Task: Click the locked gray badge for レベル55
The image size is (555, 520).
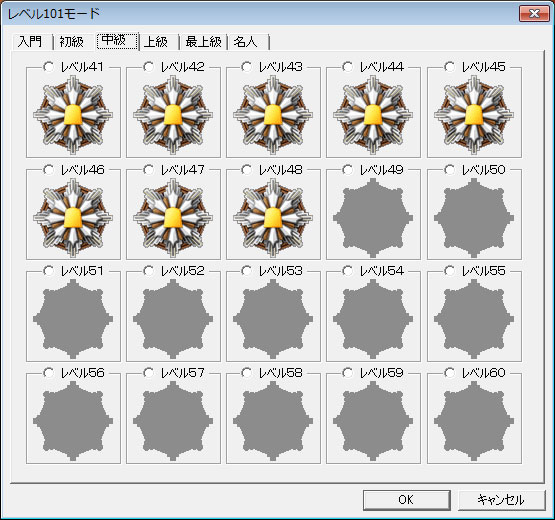Action: (x=474, y=319)
